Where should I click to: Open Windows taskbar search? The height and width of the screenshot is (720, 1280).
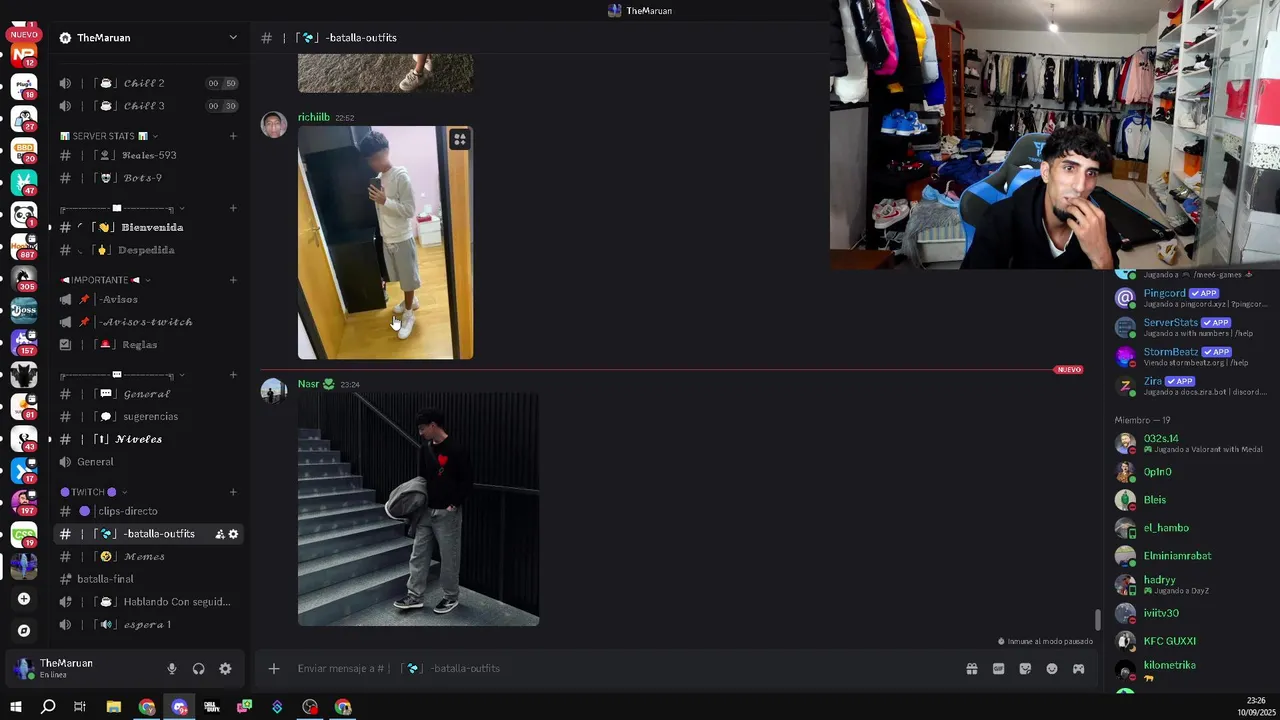(47, 707)
